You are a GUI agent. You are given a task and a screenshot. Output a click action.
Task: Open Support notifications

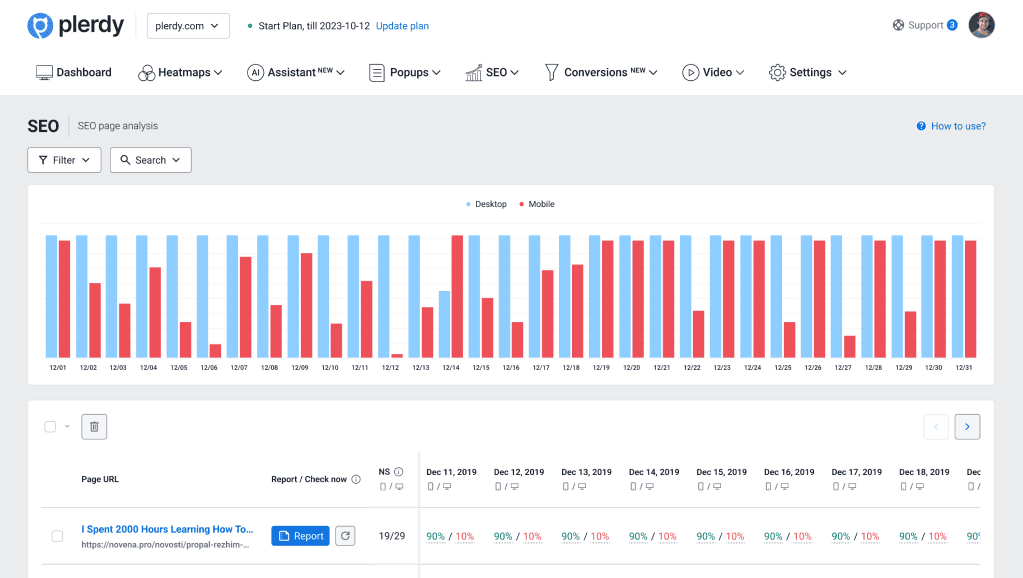point(921,24)
